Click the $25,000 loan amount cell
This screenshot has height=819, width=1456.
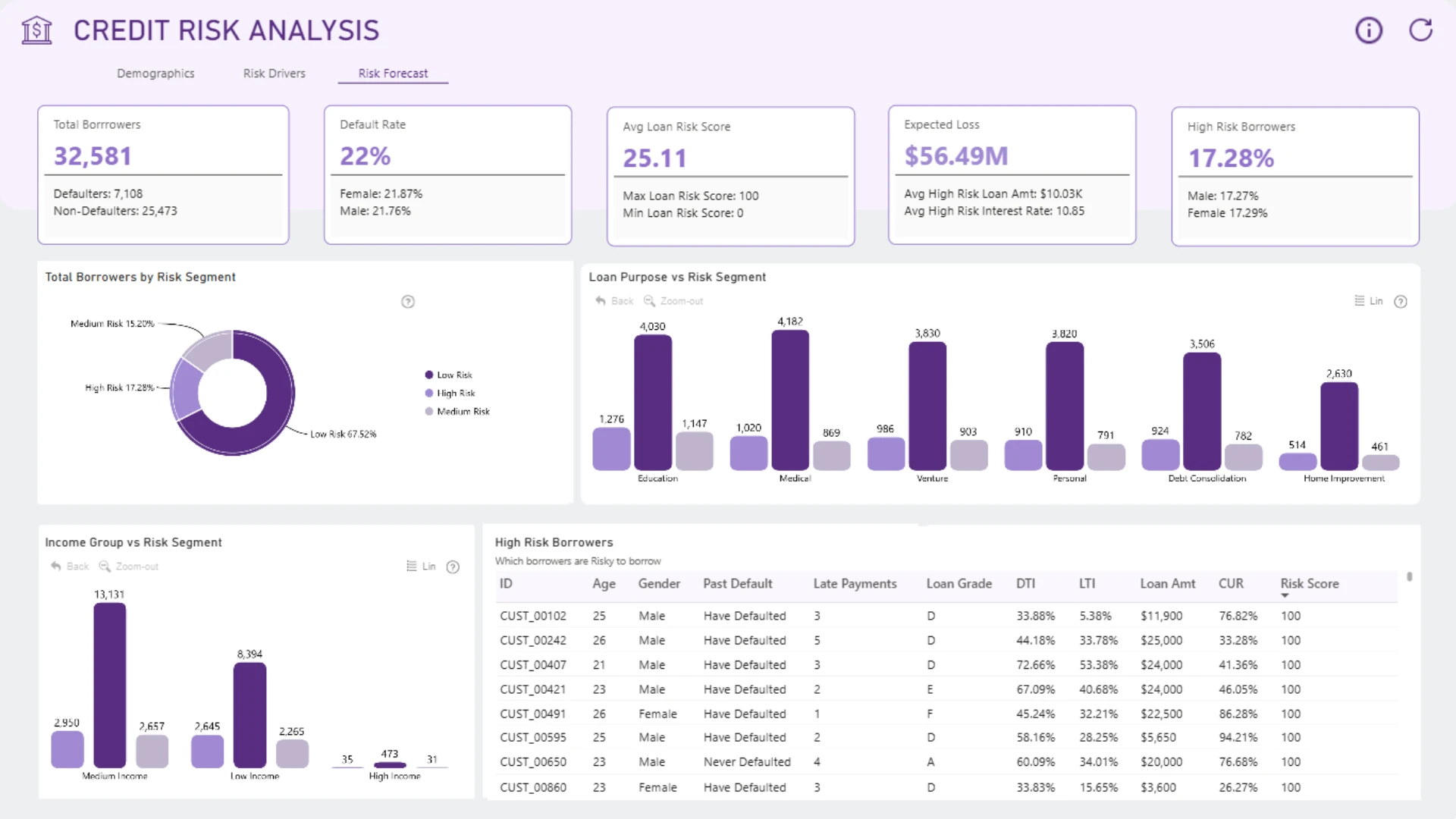tap(1161, 640)
